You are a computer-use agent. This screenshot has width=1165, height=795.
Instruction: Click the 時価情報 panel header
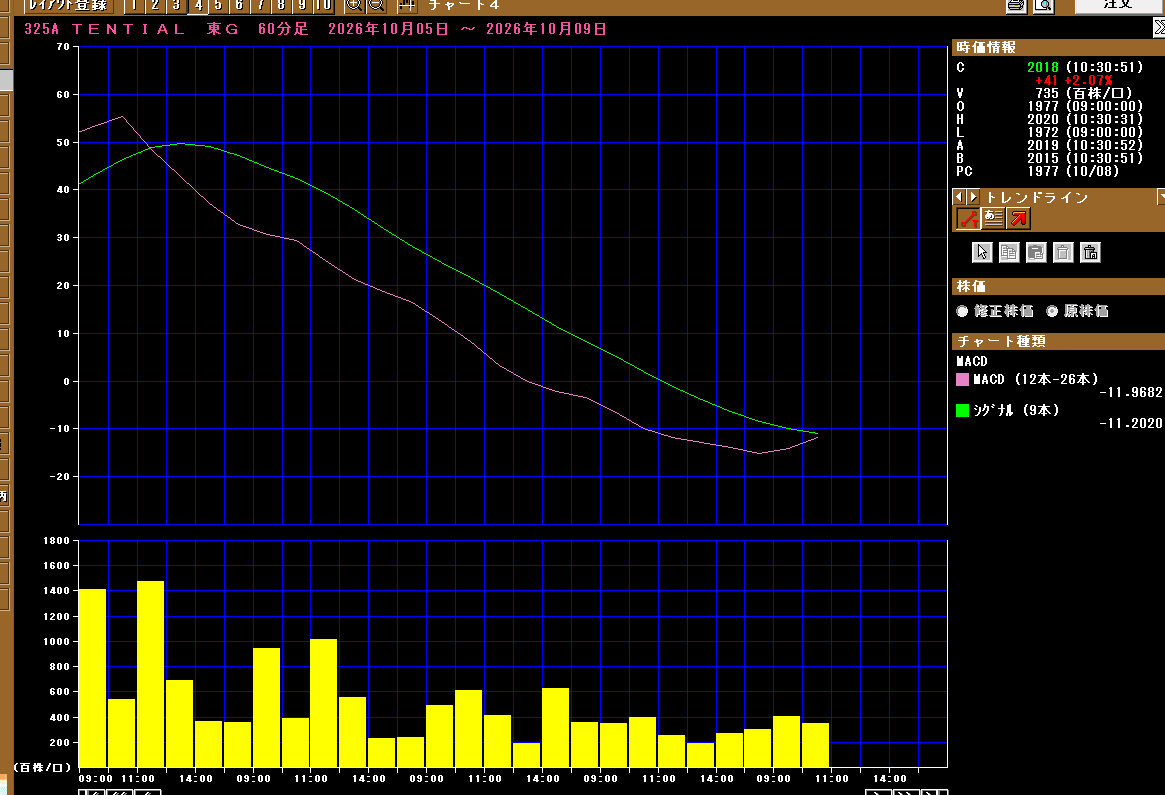click(1058, 48)
